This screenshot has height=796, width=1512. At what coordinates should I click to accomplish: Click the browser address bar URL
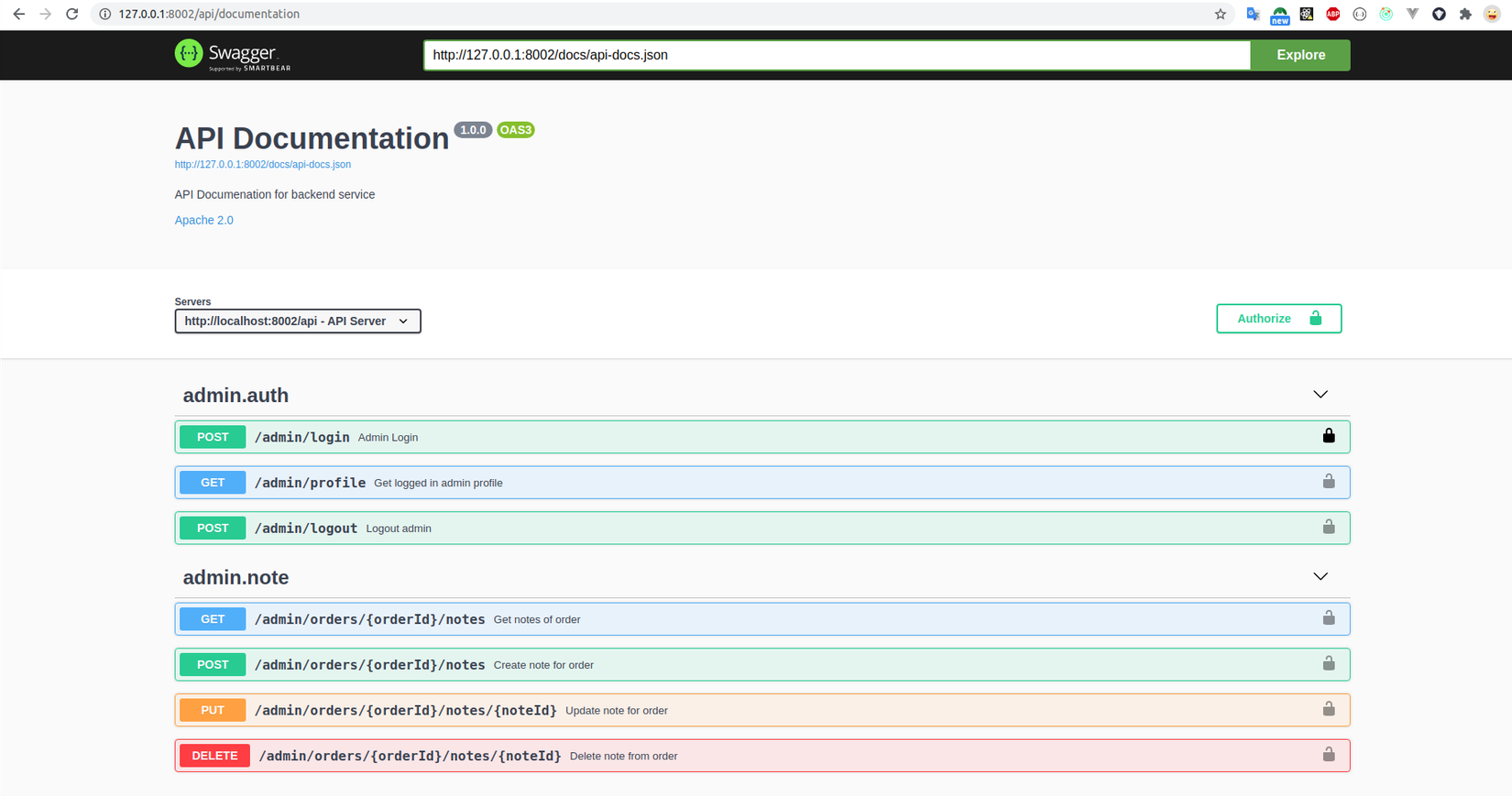pos(209,14)
